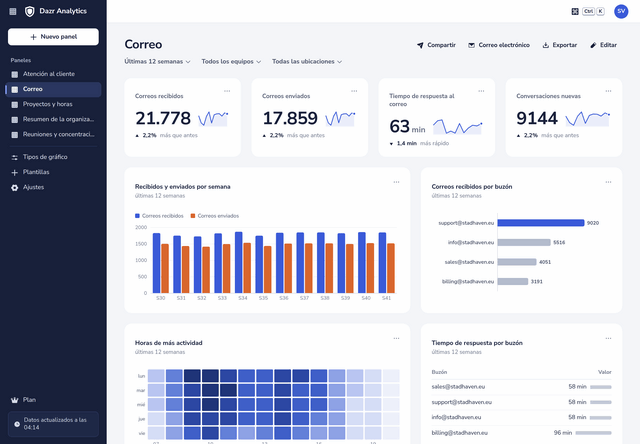Click the 17.859 sent count
Screen dimensions: 640x444
click(x=290, y=118)
